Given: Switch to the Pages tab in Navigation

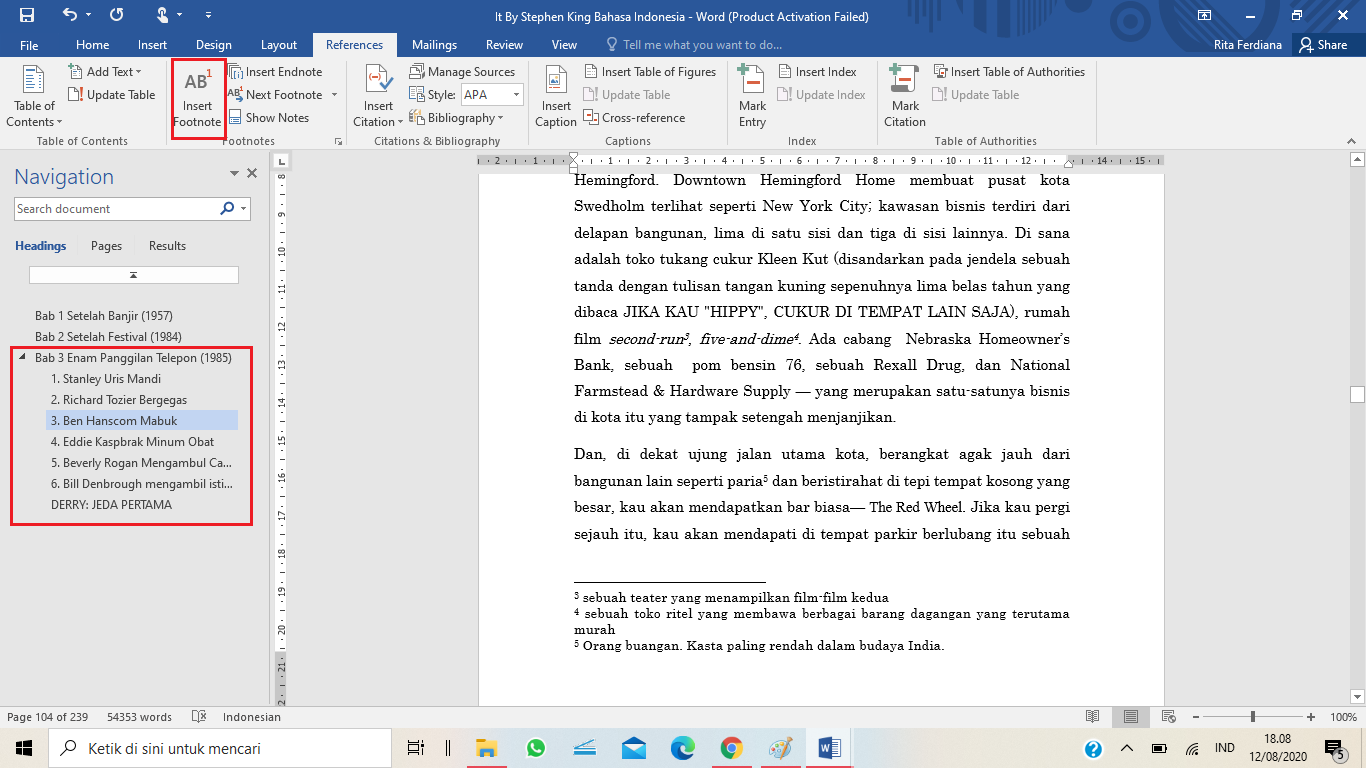Looking at the screenshot, I should pyautogui.click(x=106, y=246).
